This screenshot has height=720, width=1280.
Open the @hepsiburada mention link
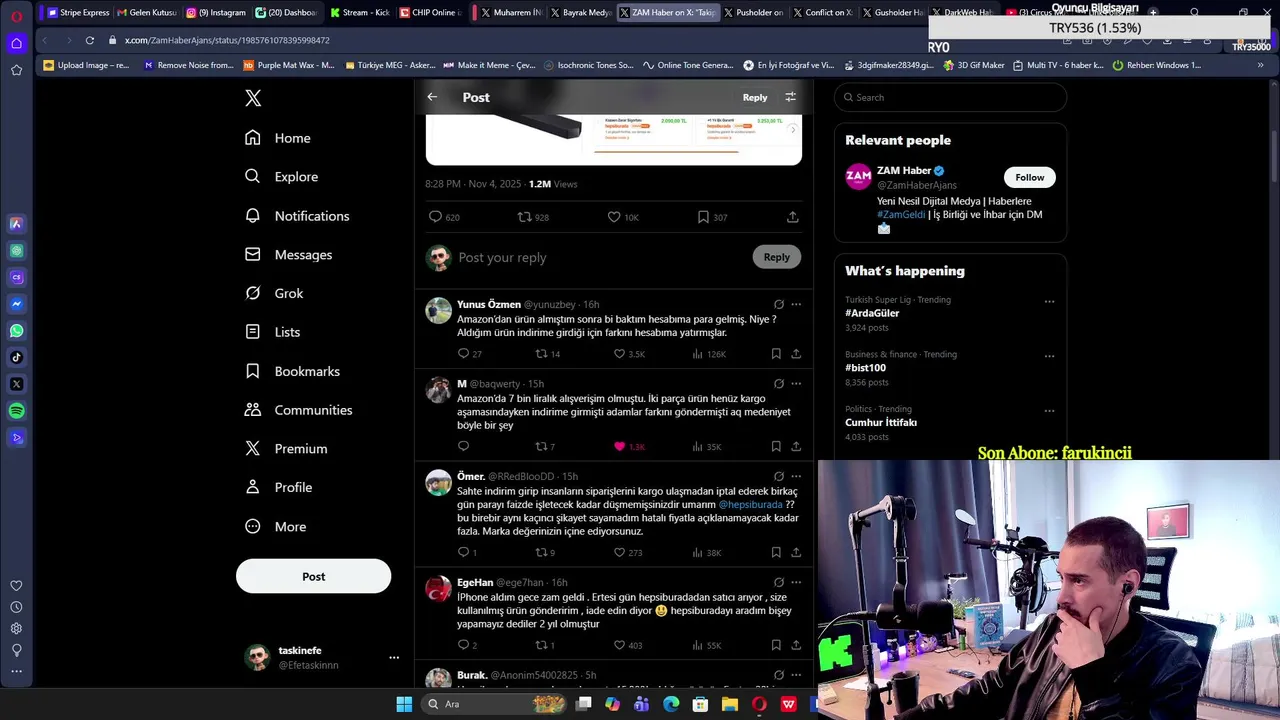pyautogui.click(x=750, y=505)
